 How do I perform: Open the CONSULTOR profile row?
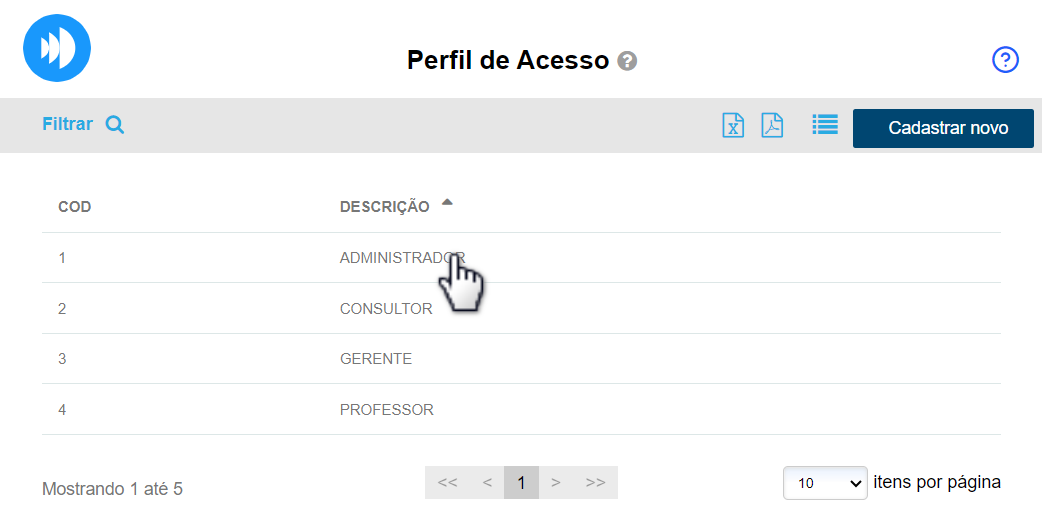[x=386, y=309]
